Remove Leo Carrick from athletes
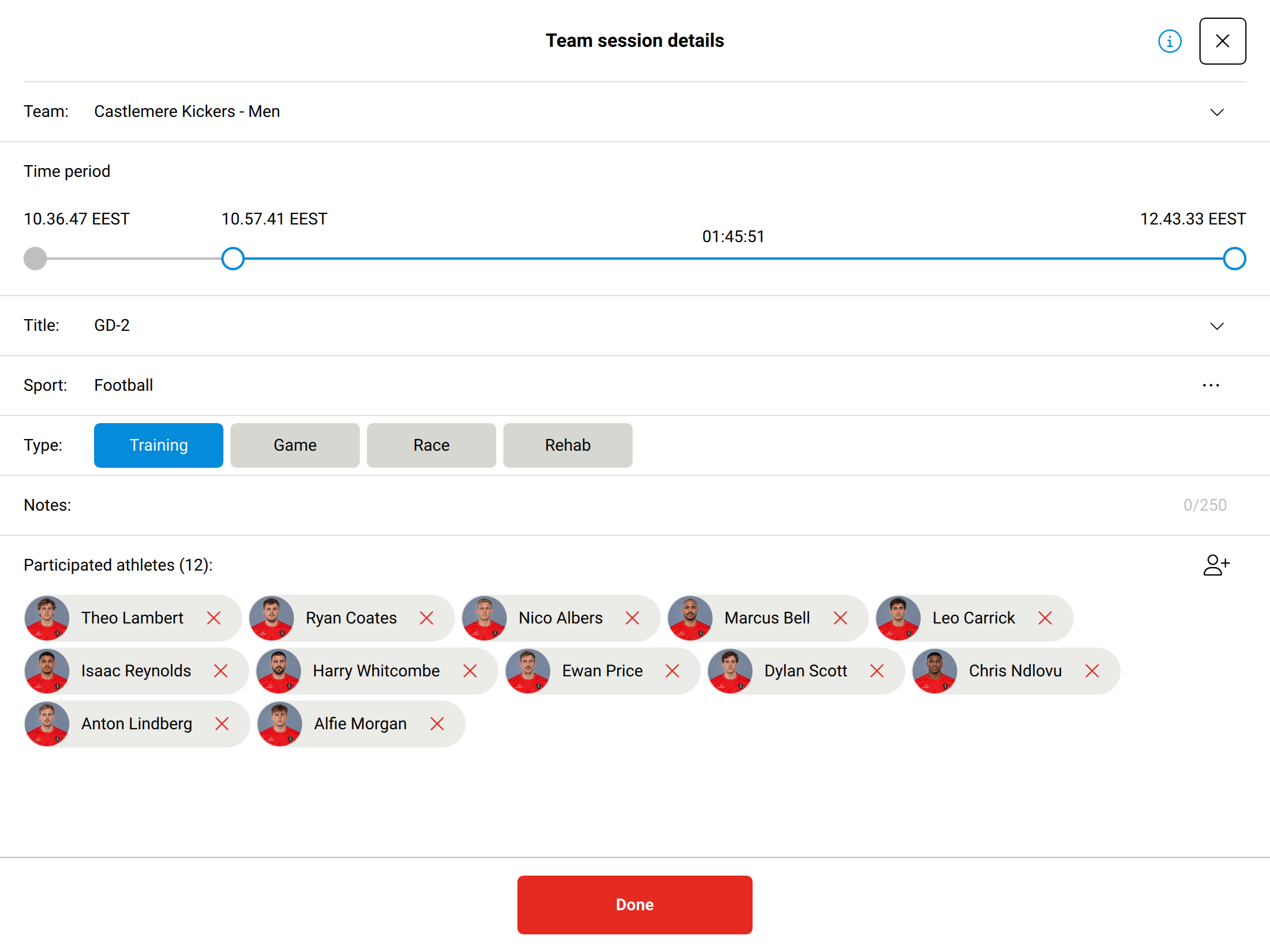1270x952 pixels. click(x=1045, y=618)
